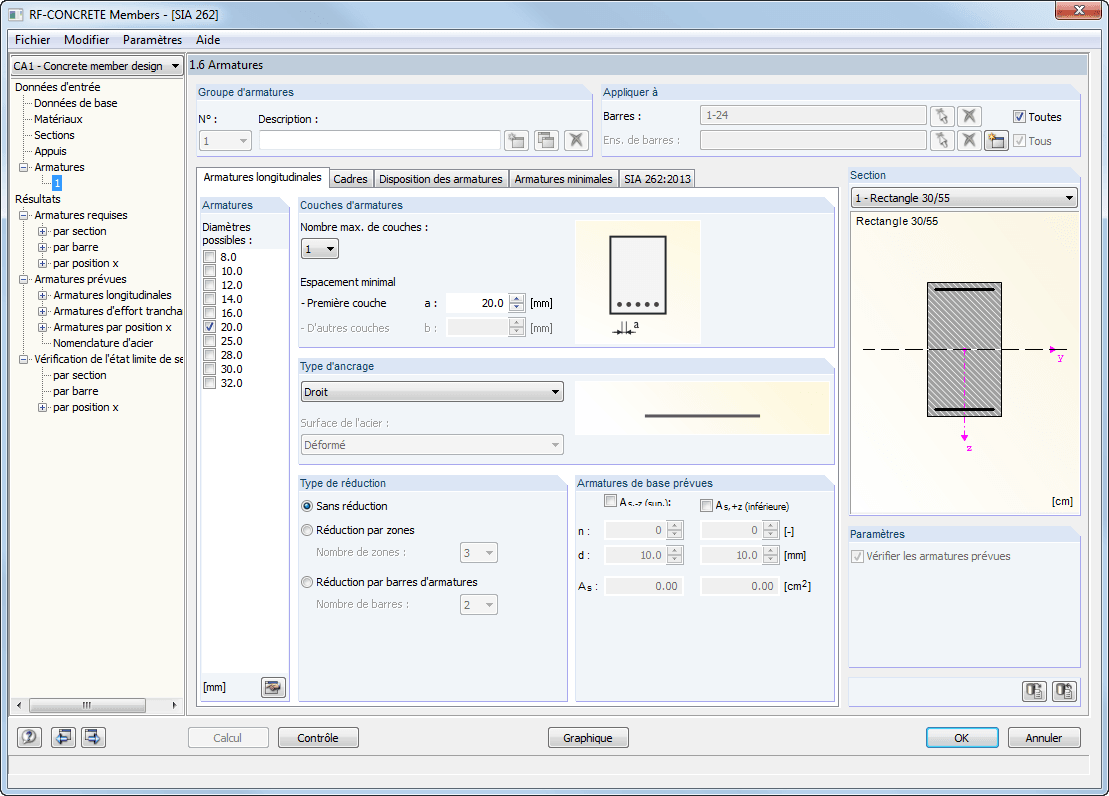This screenshot has width=1109, height=796.
Task: Switch to the Armatures minimales tab
Action: [x=563, y=179]
